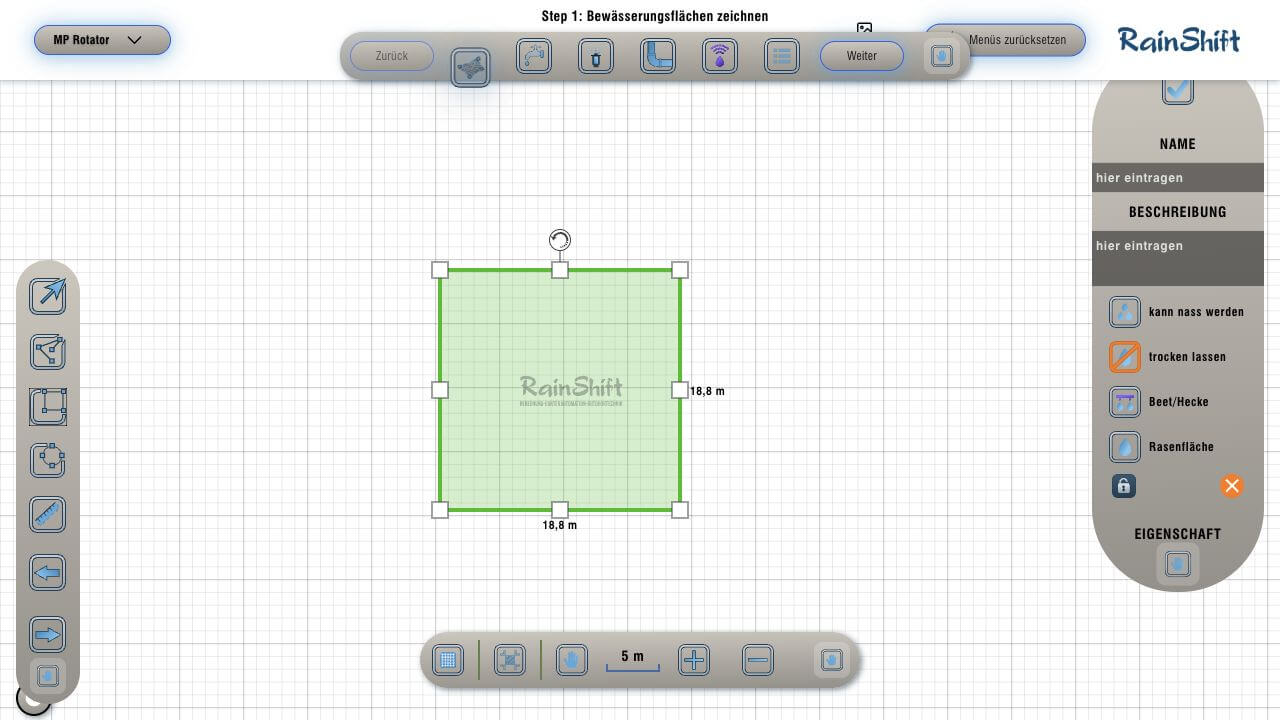Image resolution: width=1280 pixels, height=720 pixels.
Task: Click the left toolbar move-hand handle
Action: point(48,676)
